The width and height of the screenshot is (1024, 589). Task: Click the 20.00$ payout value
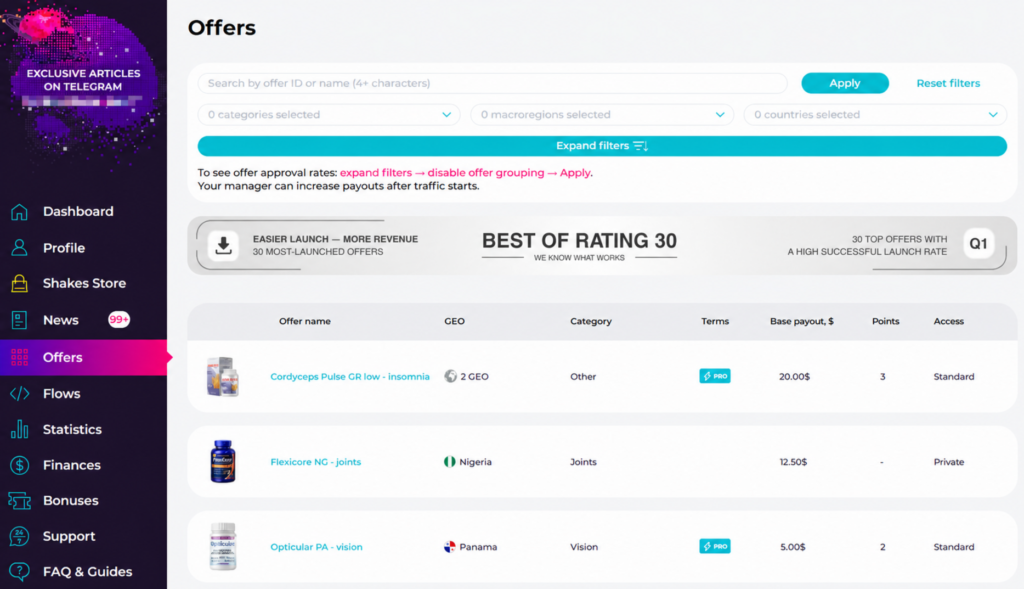(x=794, y=377)
